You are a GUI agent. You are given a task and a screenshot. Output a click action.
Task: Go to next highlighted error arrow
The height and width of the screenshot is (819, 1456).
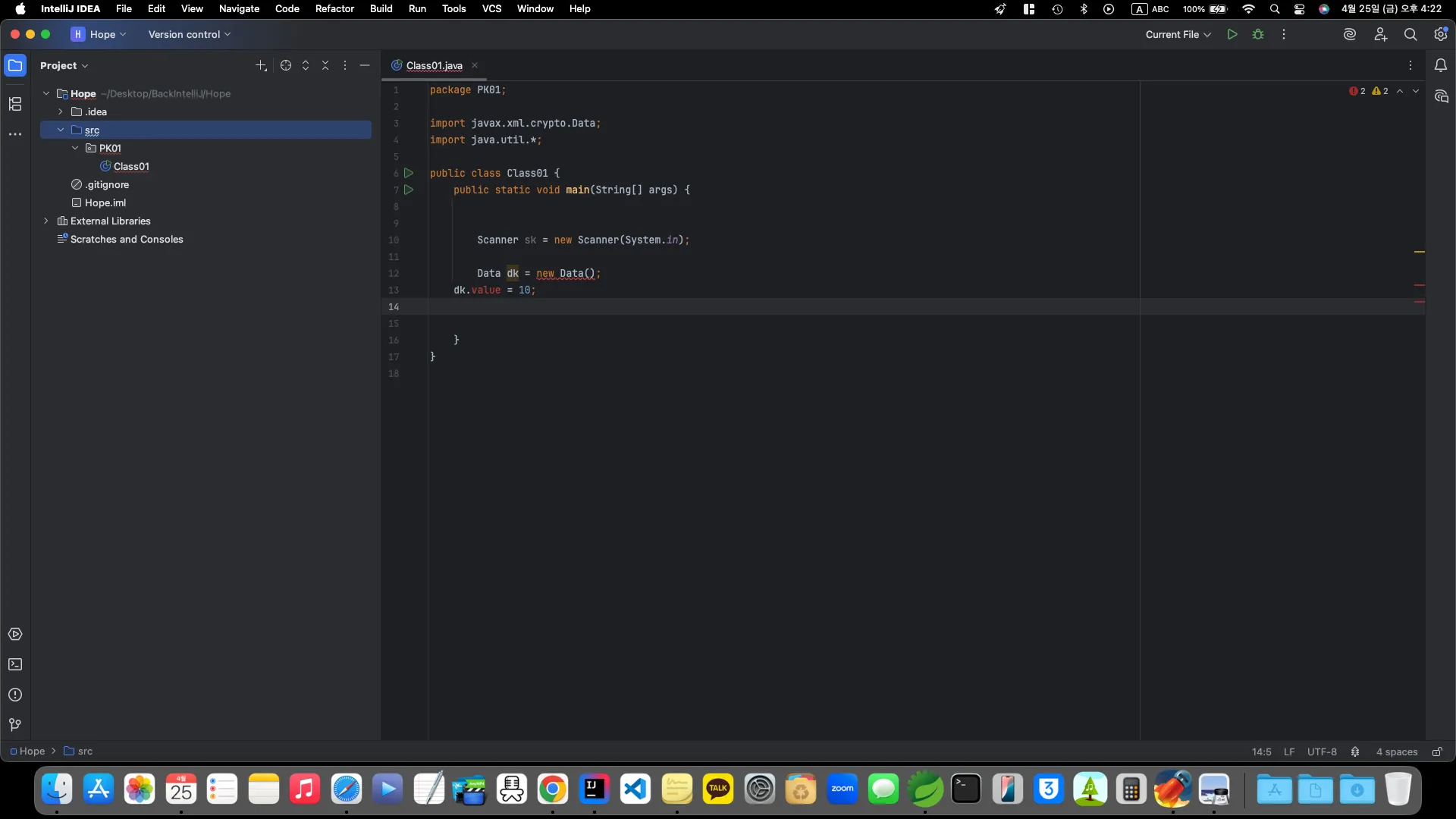1416,91
